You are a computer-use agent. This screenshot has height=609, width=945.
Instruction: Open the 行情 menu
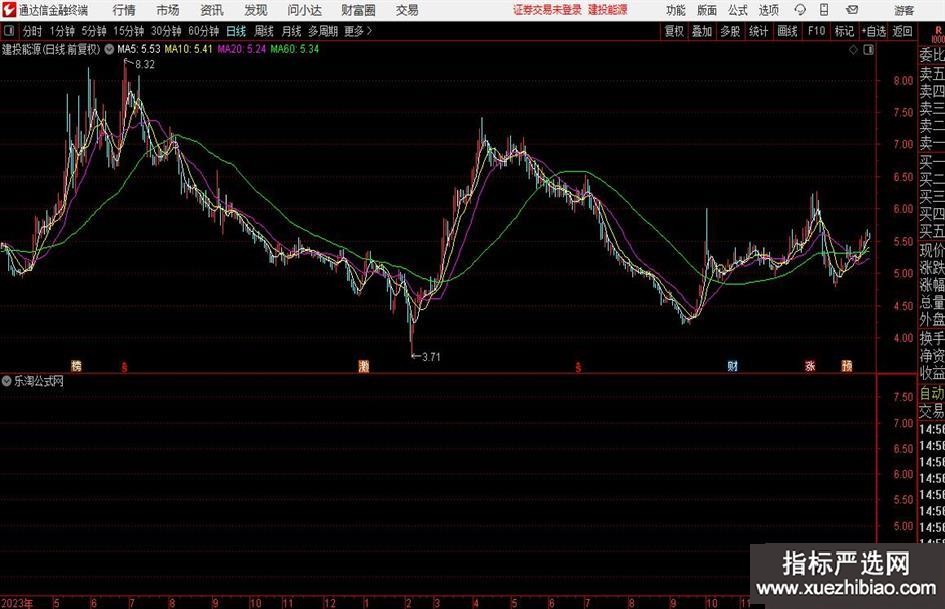[124, 10]
